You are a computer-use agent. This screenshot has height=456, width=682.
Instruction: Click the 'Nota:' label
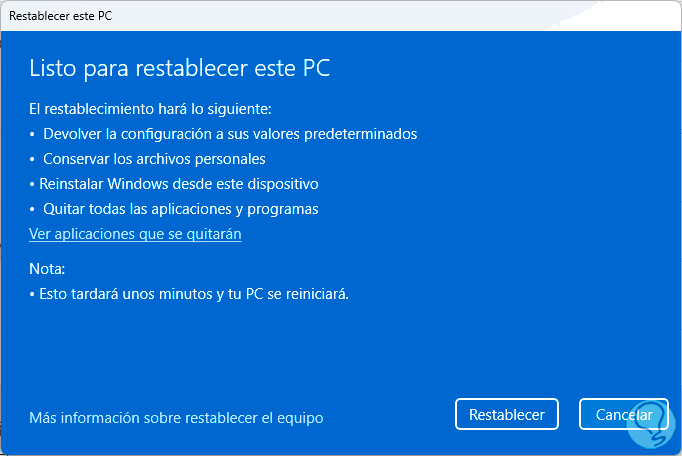point(47,269)
